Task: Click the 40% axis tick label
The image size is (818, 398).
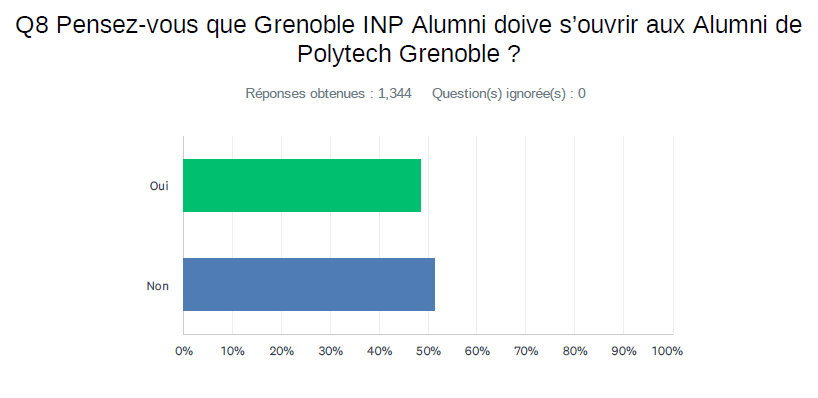Action: point(380,352)
